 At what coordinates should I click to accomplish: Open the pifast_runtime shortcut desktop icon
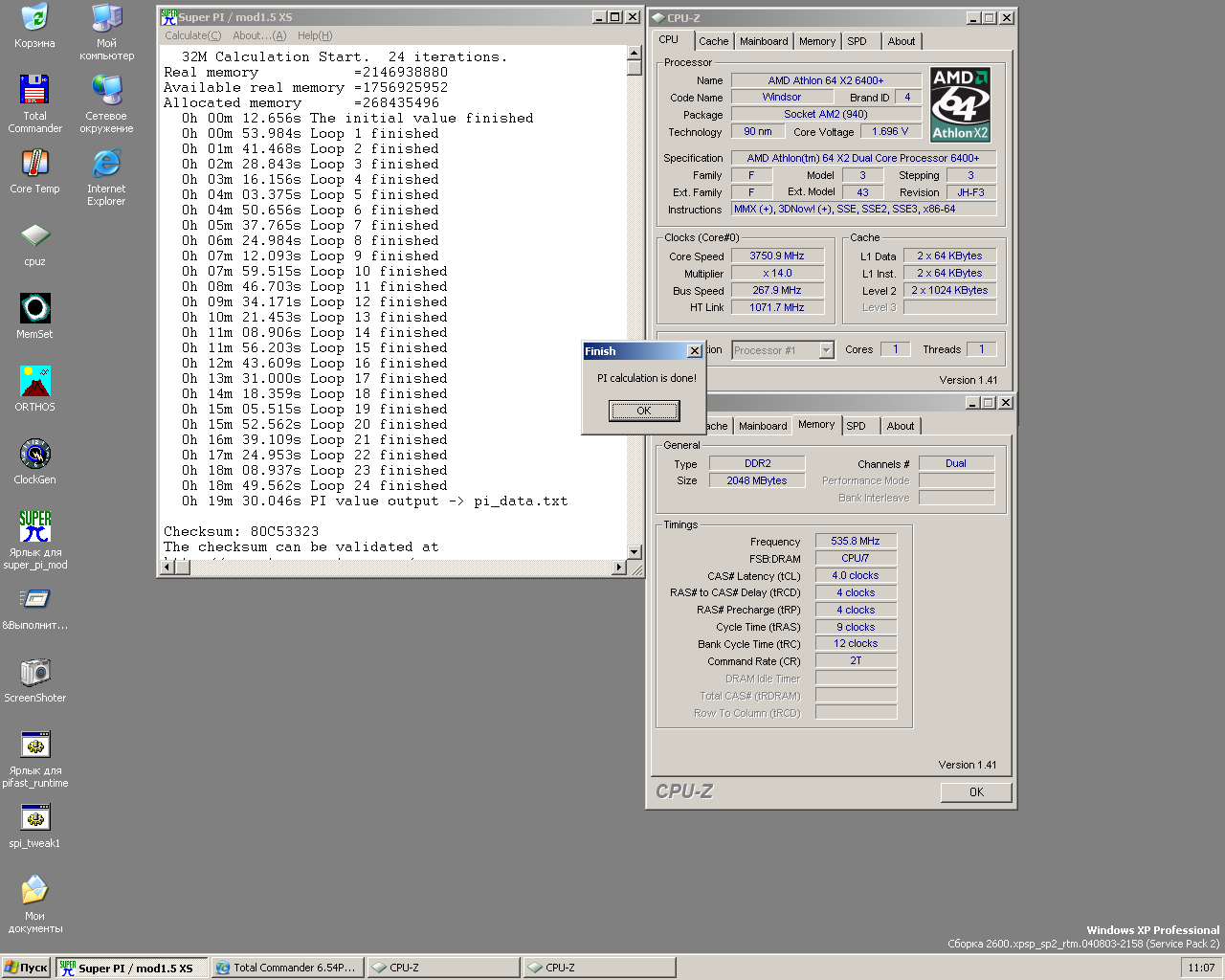[x=34, y=758]
